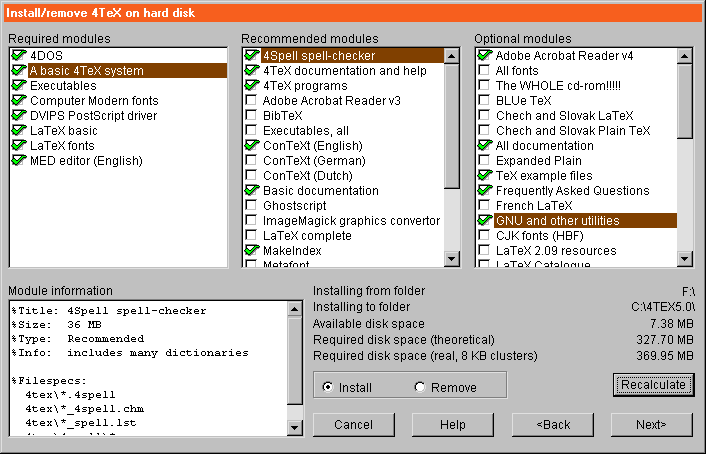706x454 pixels.
Task: Select '4TeX documentation and help' row
Action: (x=344, y=71)
